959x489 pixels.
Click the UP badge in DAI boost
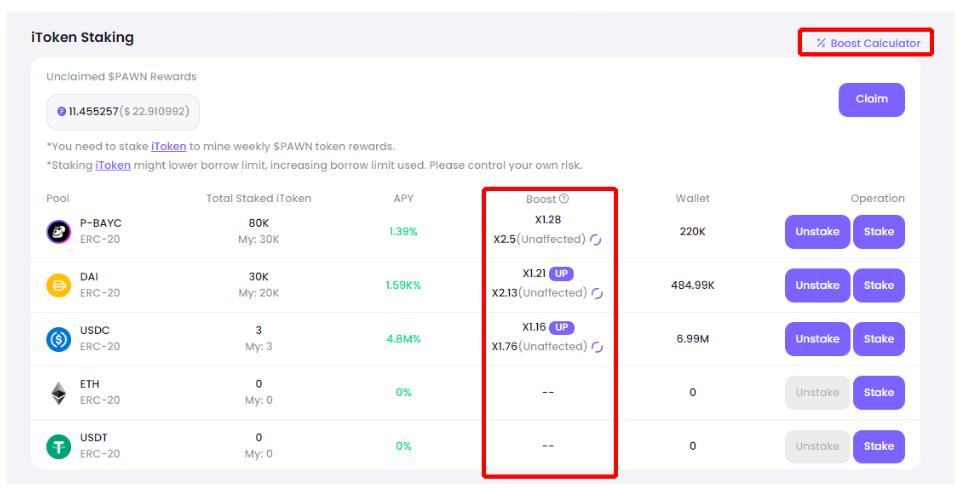click(560, 274)
